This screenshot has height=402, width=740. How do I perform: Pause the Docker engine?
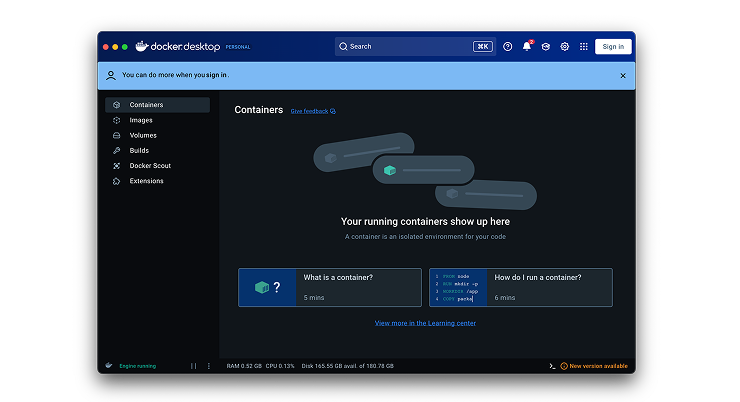pyautogui.click(x=193, y=366)
